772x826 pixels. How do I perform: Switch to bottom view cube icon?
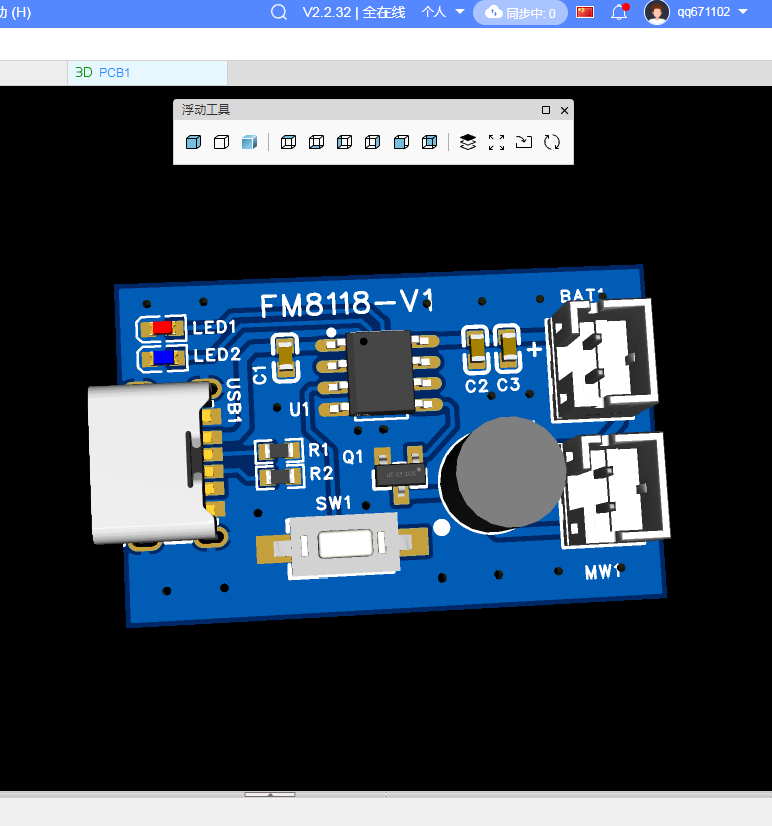316,142
